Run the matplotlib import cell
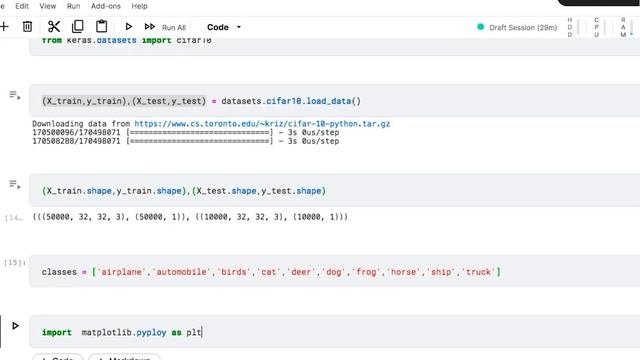This screenshot has height=360, width=640. coord(15,326)
